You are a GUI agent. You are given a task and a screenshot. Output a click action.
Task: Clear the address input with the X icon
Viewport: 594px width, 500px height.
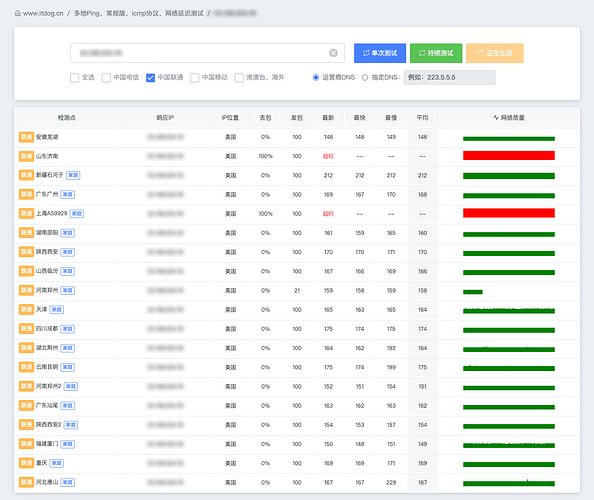coord(333,53)
